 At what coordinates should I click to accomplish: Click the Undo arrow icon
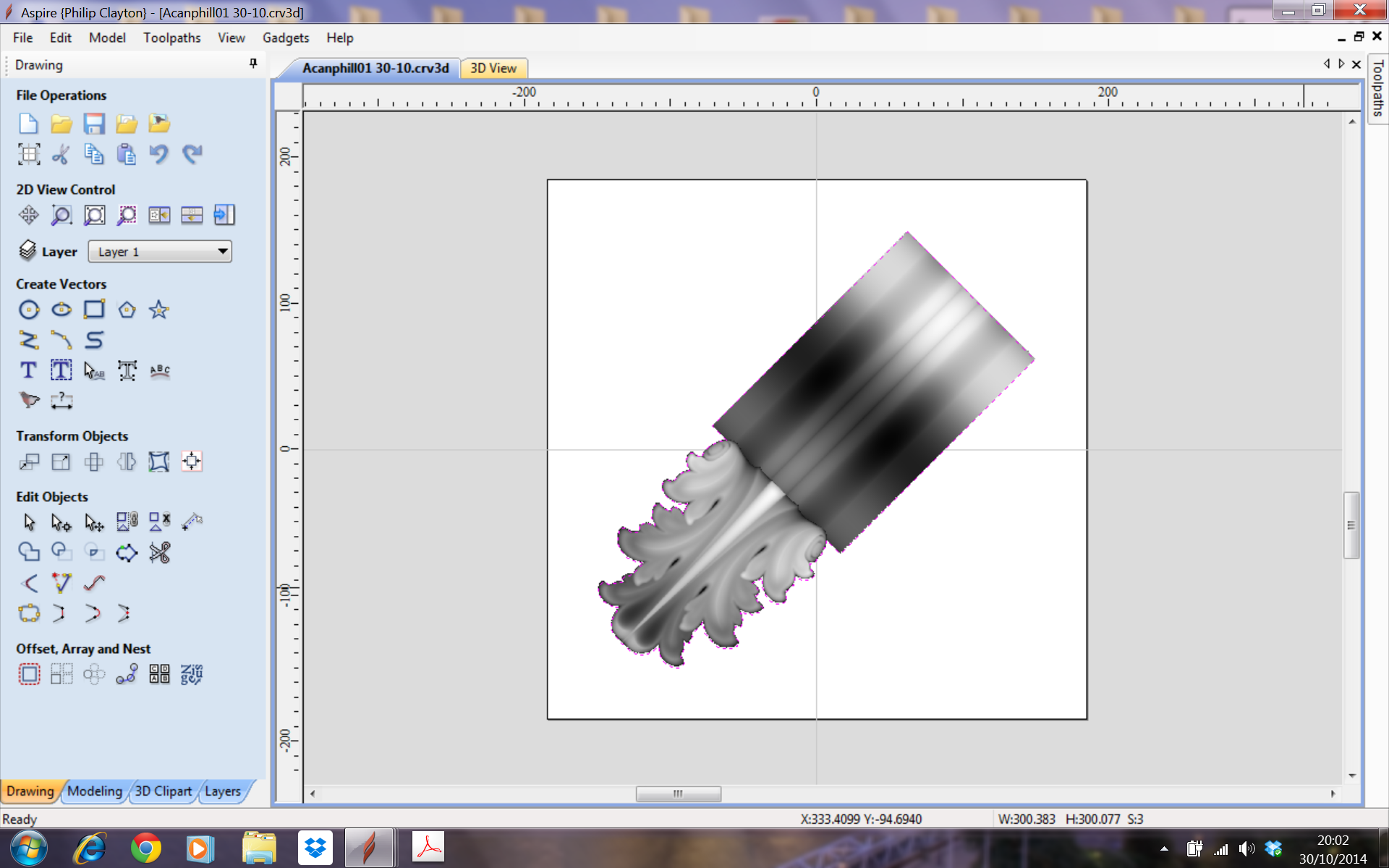pyautogui.click(x=158, y=154)
